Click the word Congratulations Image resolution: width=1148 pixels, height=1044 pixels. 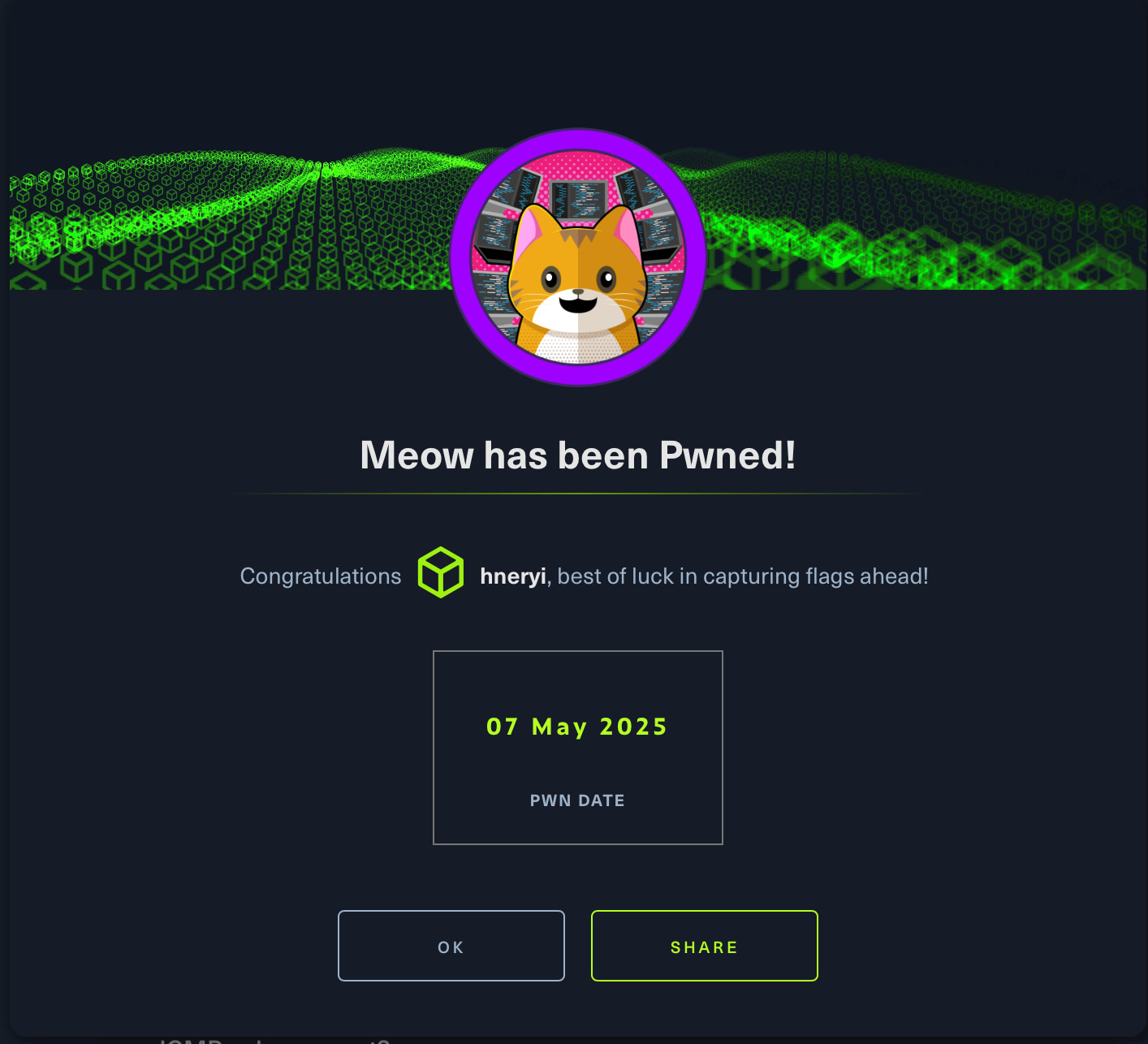[321, 576]
